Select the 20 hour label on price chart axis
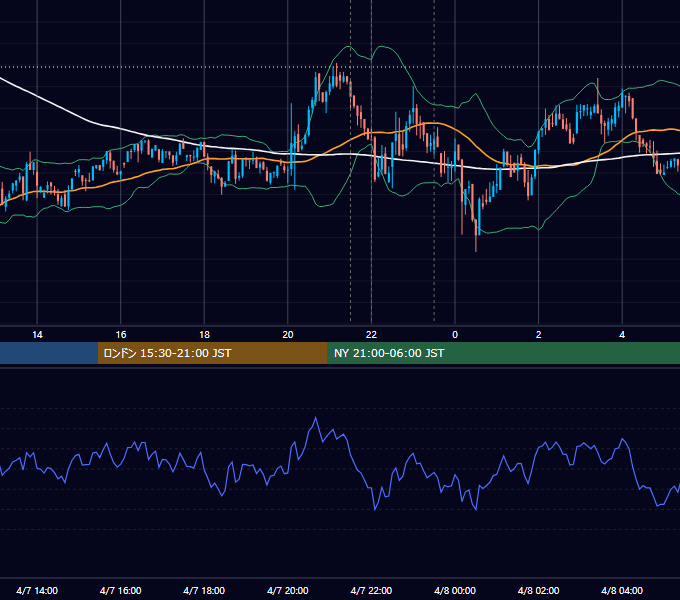Image resolution: width=680 pixels, height=600 pixels. point(288,335)
